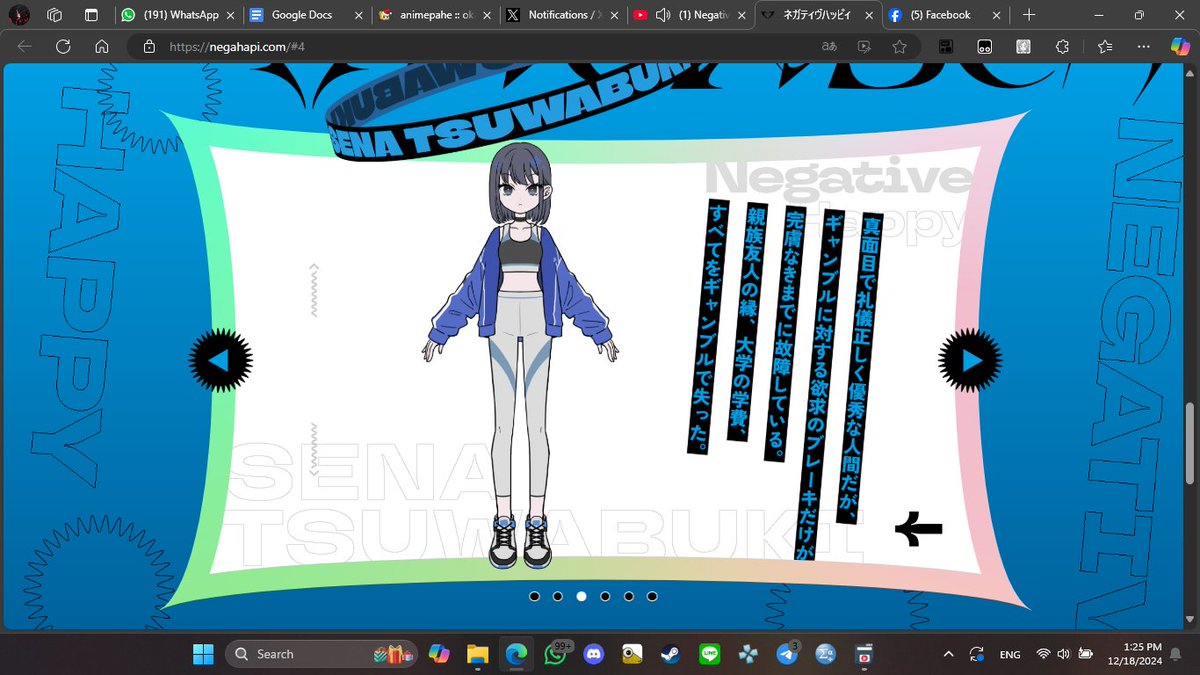Select the second carousel dot
This screenshot has height=675, width=1200.
coord(558,596)
